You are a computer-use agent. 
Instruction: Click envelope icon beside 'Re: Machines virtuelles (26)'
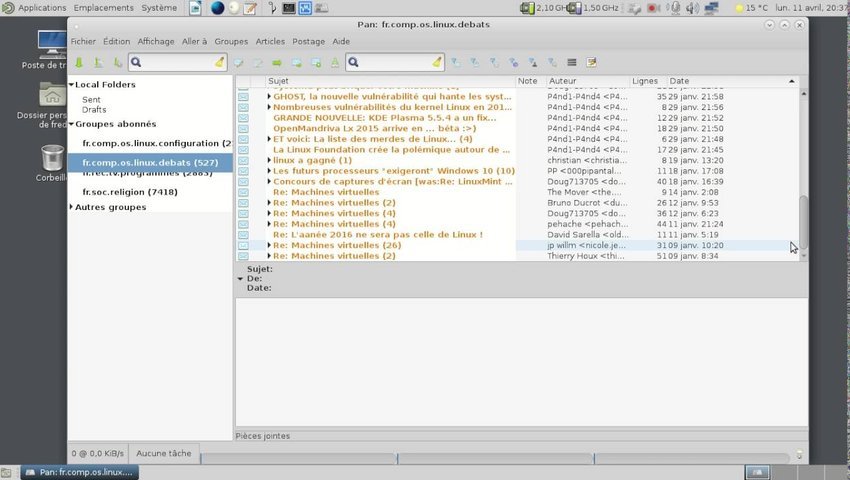(243, 245)
